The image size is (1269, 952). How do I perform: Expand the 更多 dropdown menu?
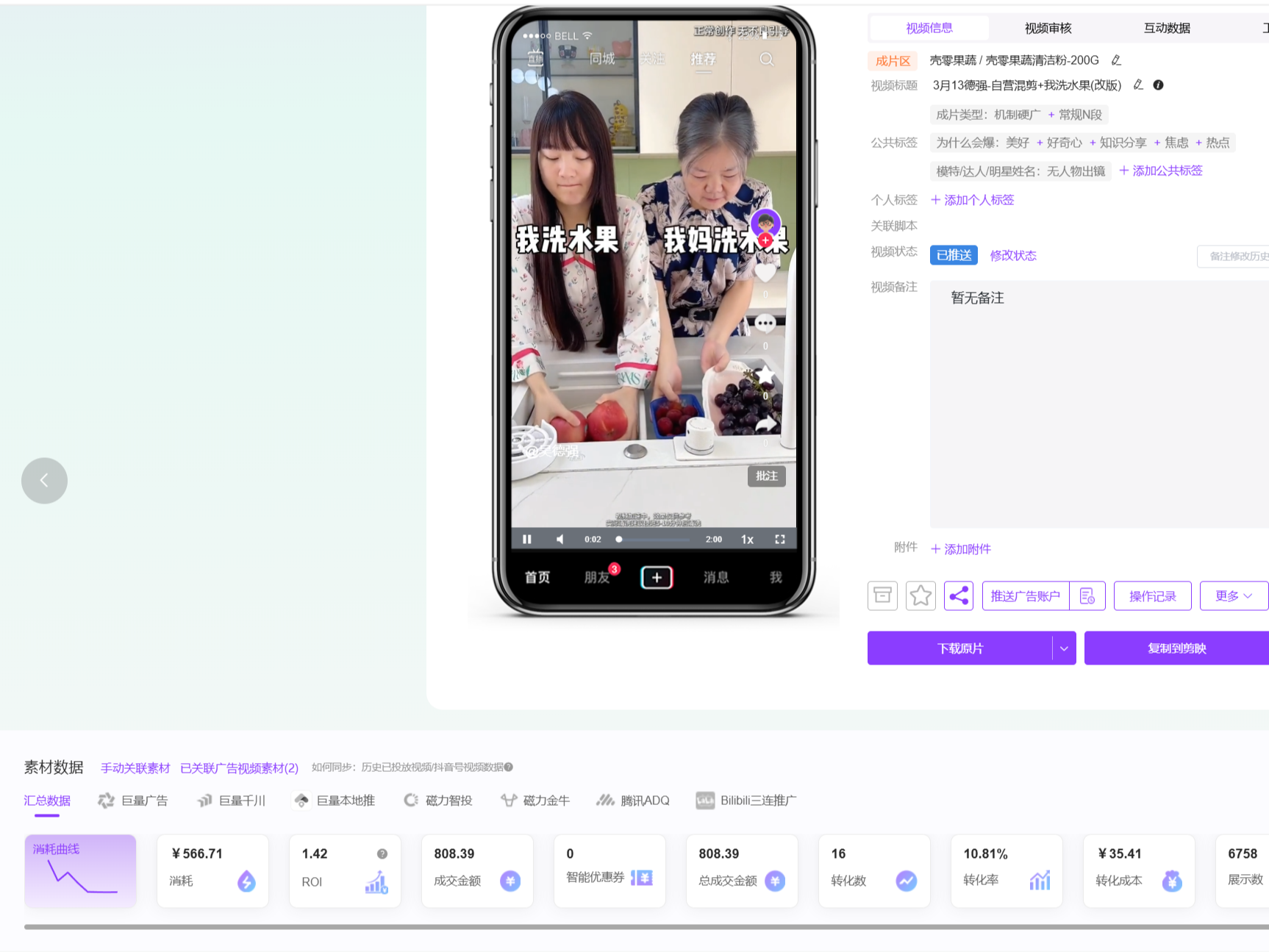coord(1233,595)
